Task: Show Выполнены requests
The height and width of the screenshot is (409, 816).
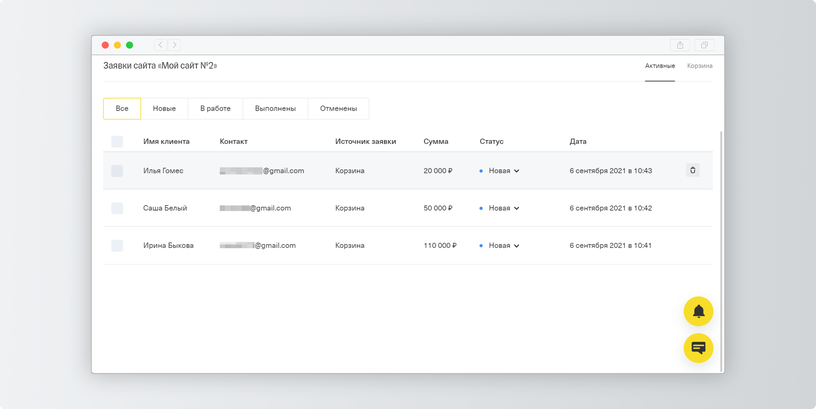Action: click(275, 109)
